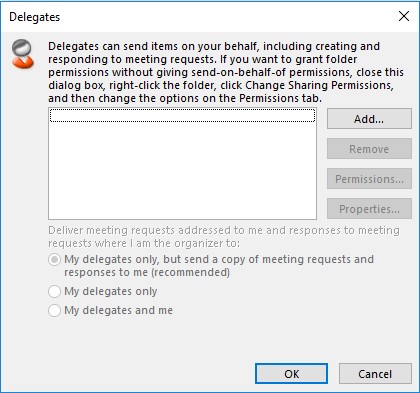
Task: Confirm with the OK button
Action: [x=291, y=374]
